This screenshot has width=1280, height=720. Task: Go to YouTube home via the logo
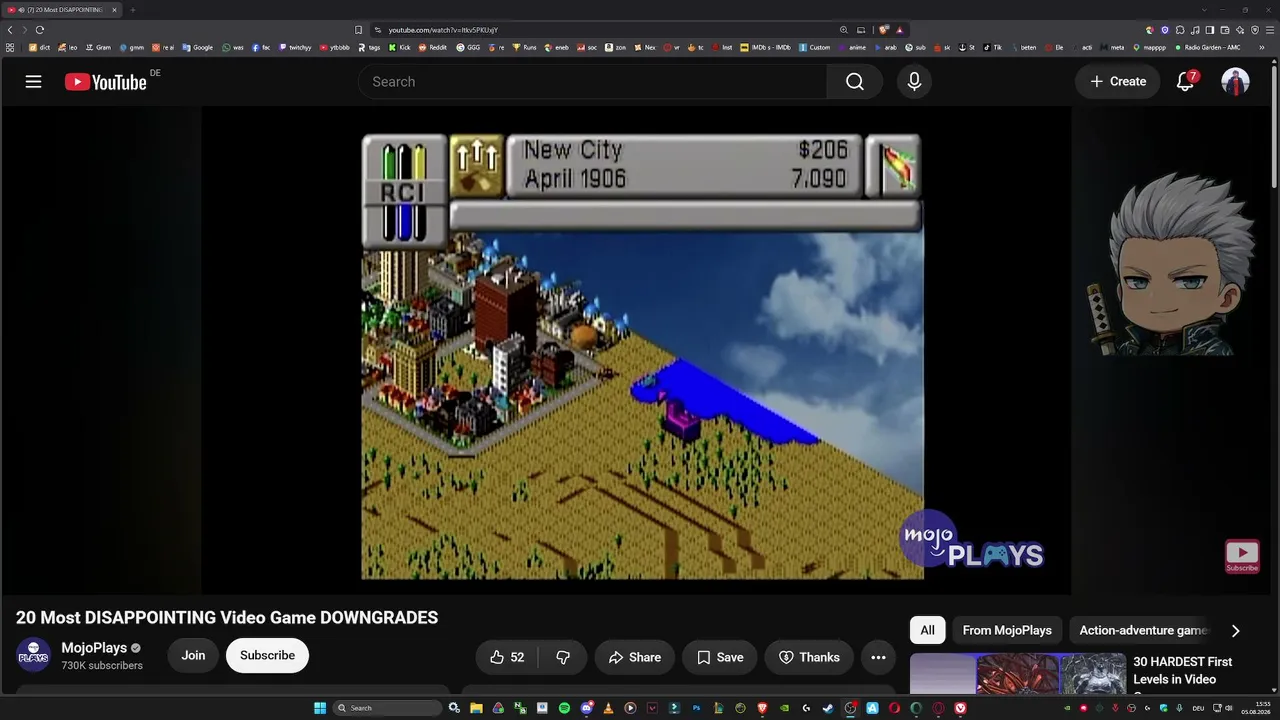click(x=106, y=82)
